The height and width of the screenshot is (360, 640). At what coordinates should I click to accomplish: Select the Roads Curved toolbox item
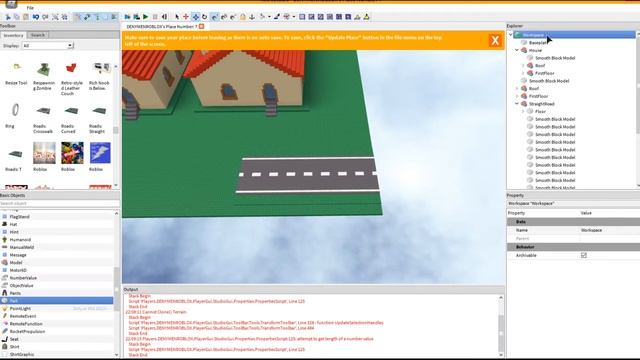pyautogui.click(x=71, y=118)
